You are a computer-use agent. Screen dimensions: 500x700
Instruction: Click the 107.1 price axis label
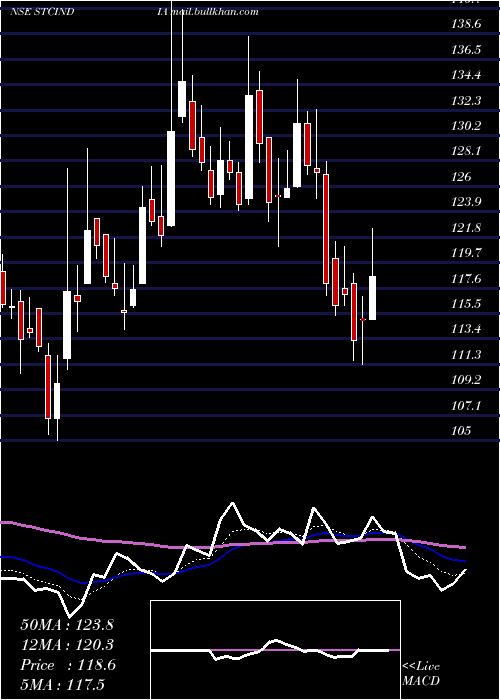point(467,406)
